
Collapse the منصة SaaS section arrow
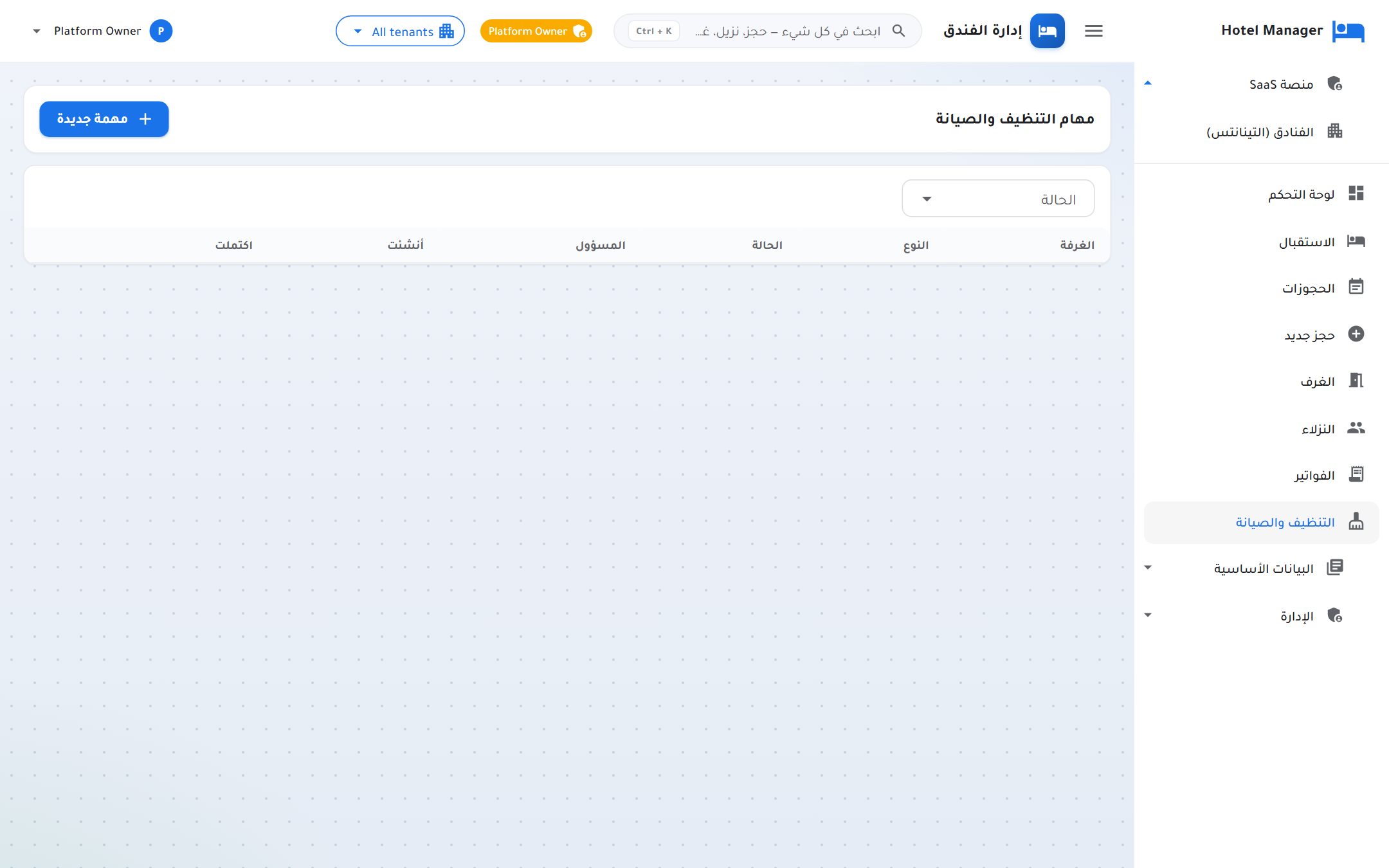1148,84
